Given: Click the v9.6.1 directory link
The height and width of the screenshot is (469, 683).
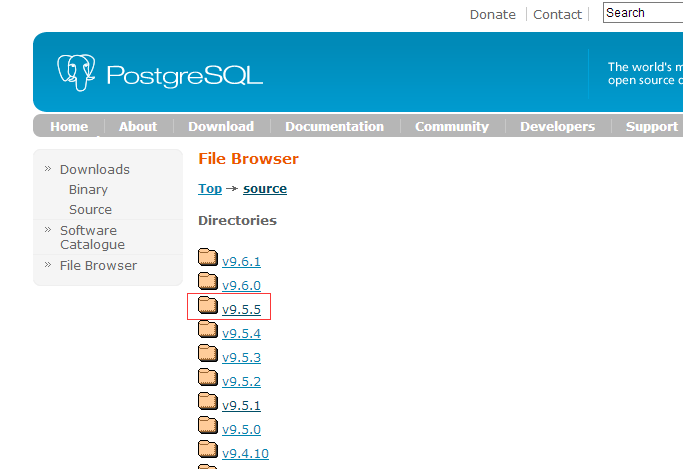Looking at the screenshot, I should [x=241, y=261].
